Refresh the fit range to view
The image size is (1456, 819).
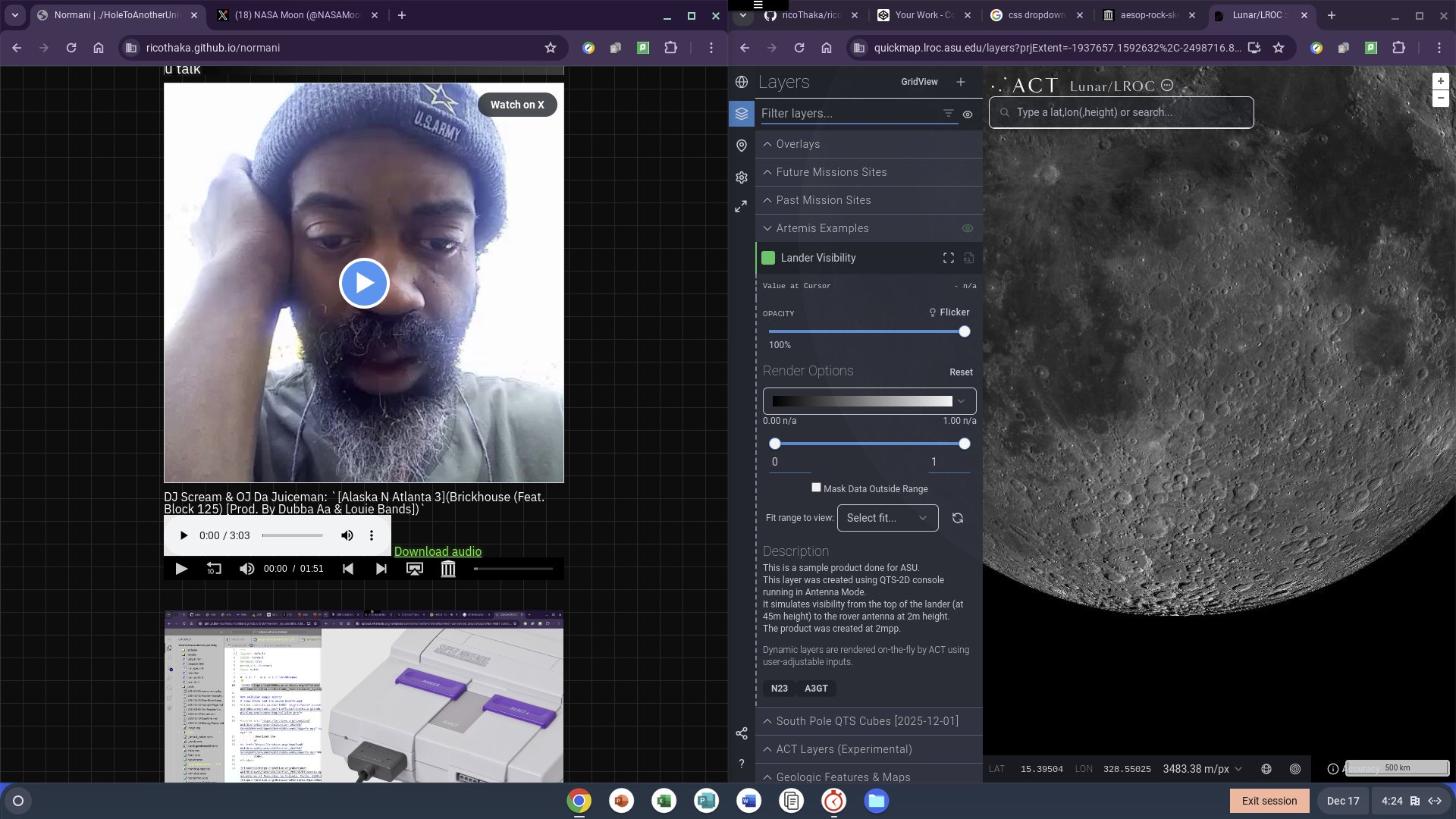tap(958, 518)
